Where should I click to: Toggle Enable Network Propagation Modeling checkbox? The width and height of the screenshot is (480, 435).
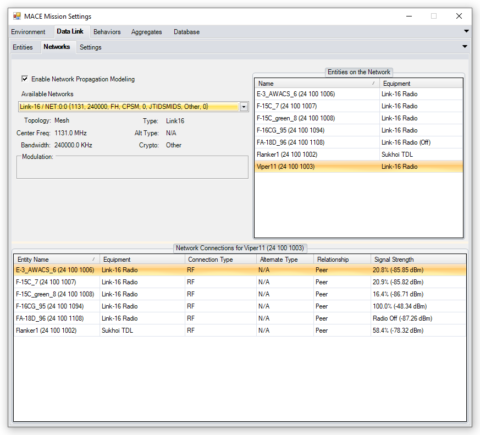pos(24,79)
